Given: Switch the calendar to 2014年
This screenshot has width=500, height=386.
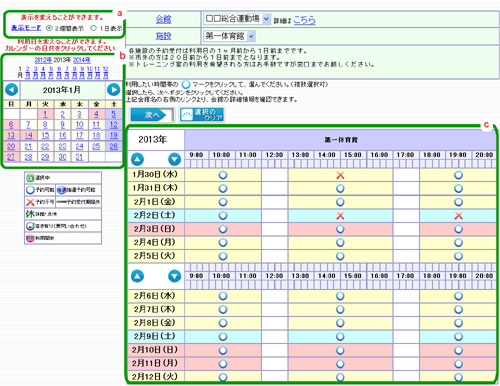Looking at the screenshot, I should [x=82, y=60].
